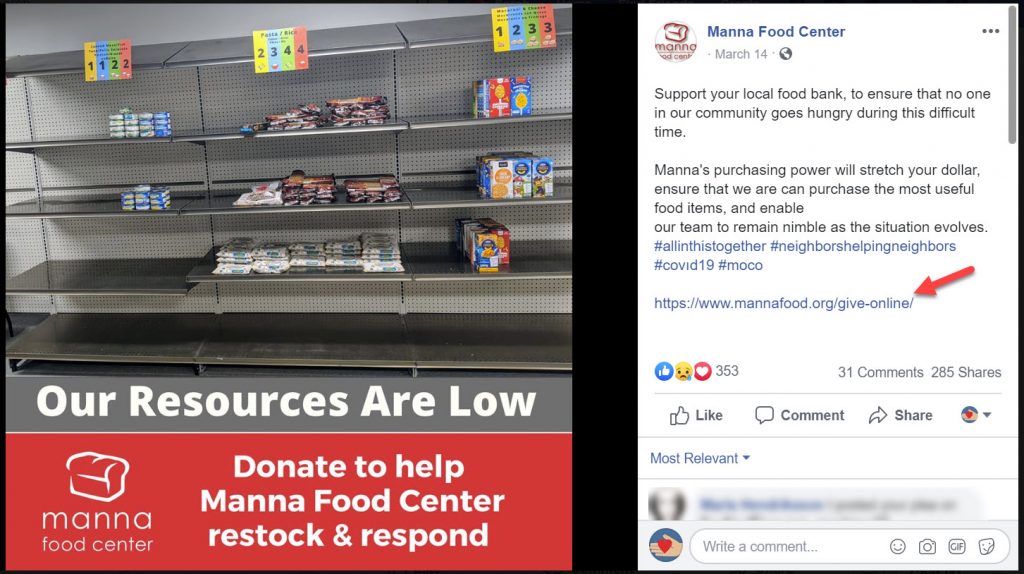Post a GIF in the comment
Viewport: 1024px width, 574px height.
point(957,547)
